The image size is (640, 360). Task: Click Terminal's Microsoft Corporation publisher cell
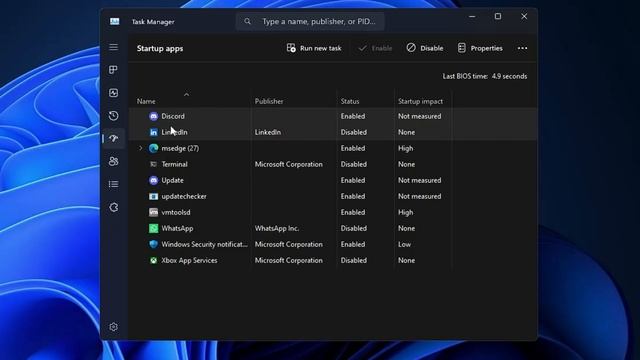[x=289, y=164]
